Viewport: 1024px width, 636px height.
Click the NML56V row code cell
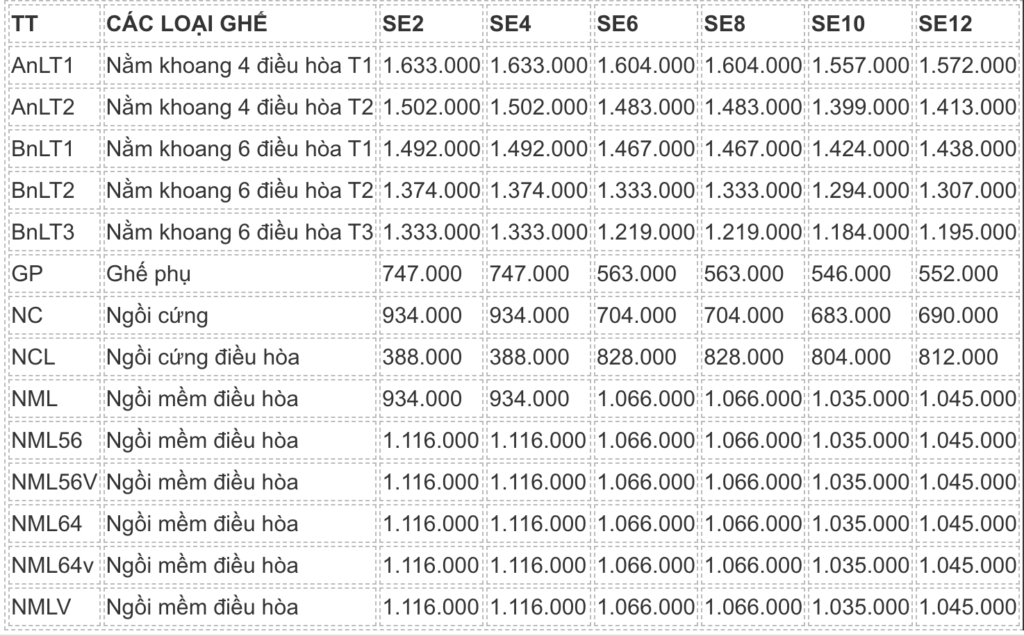tap(54, 481)
